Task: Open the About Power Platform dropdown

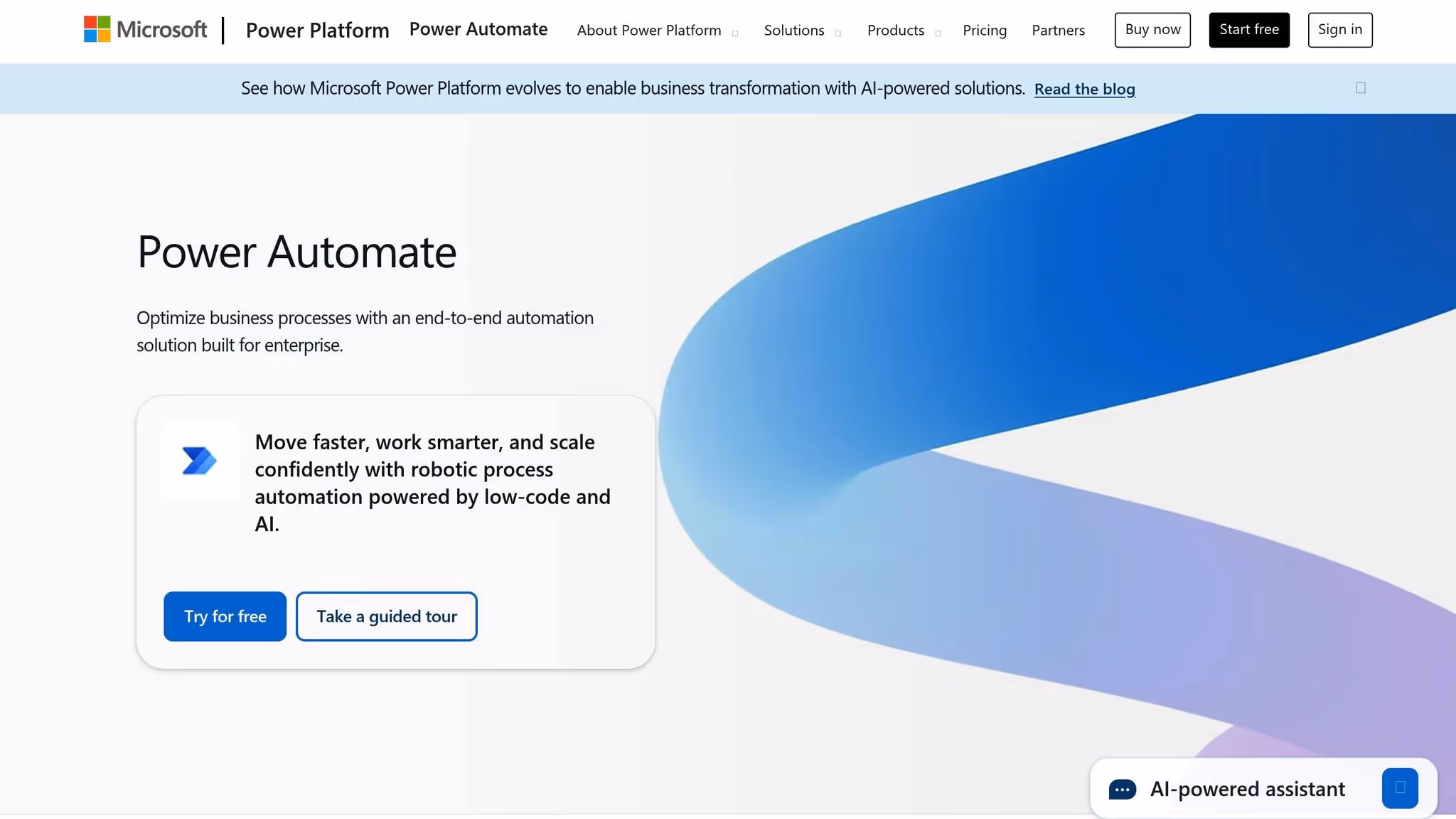Action: click(x=648, y=30)
